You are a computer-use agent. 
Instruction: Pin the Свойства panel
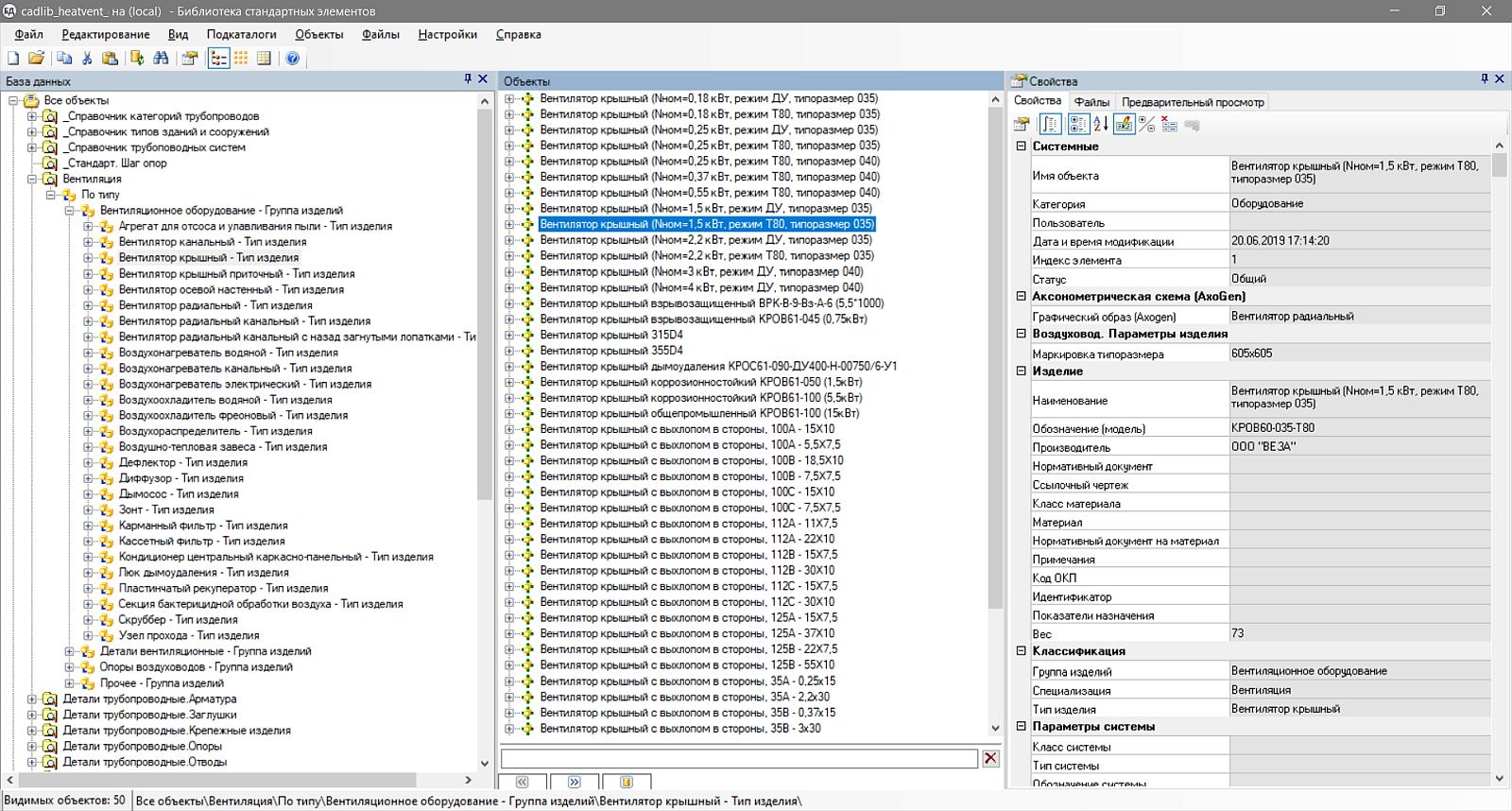[x=1485, y=79]
